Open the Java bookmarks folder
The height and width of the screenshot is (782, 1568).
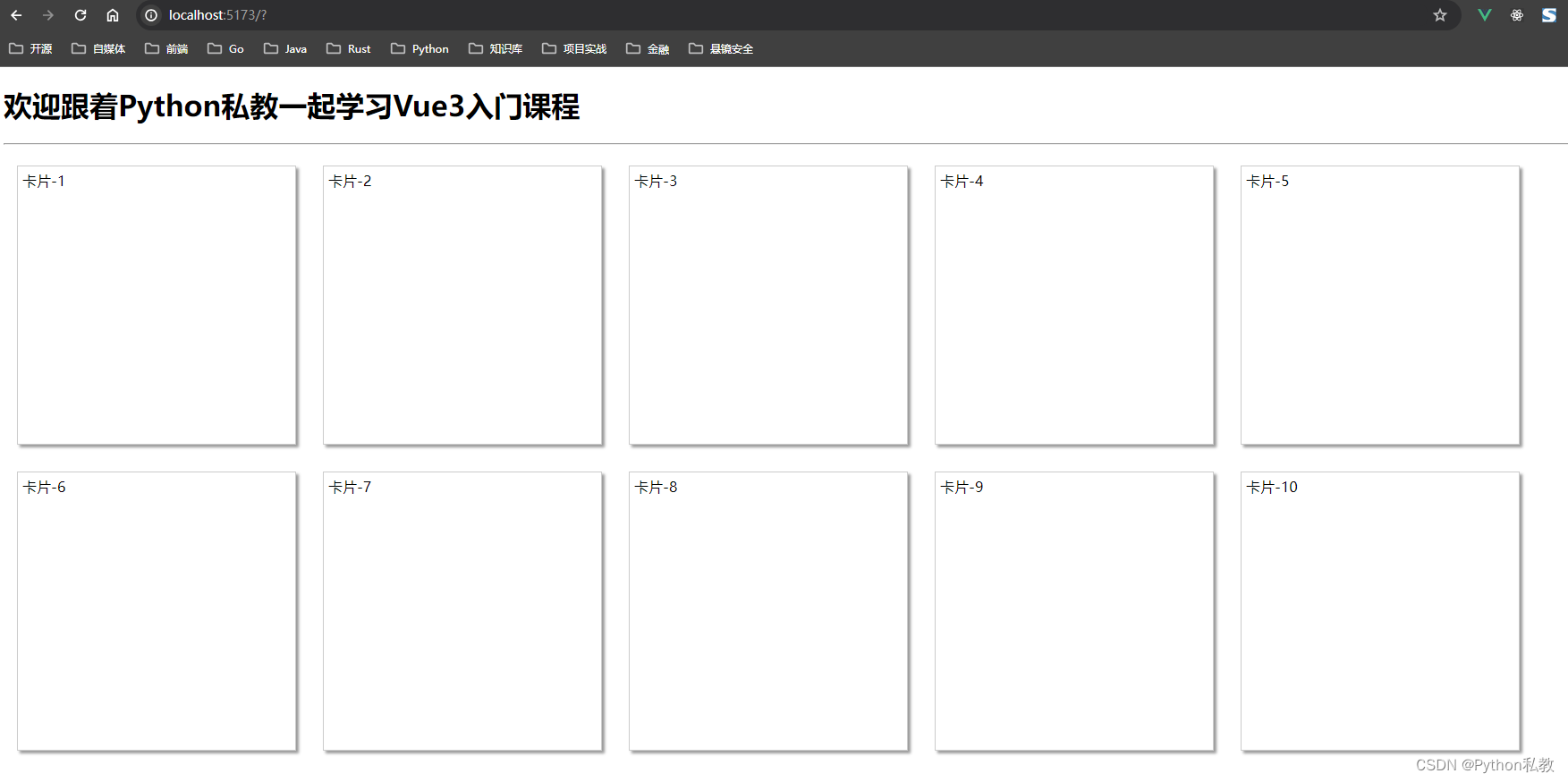285,48
